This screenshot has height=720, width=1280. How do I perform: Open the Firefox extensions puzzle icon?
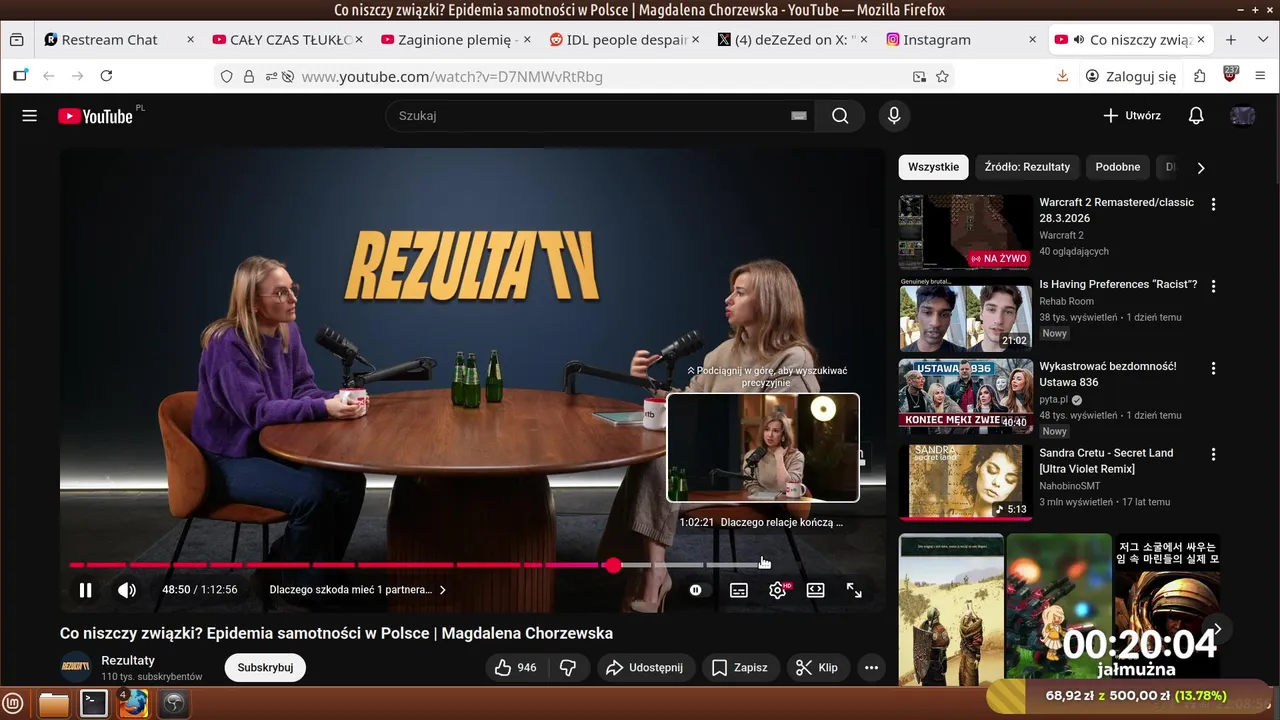click(1200, 76)
